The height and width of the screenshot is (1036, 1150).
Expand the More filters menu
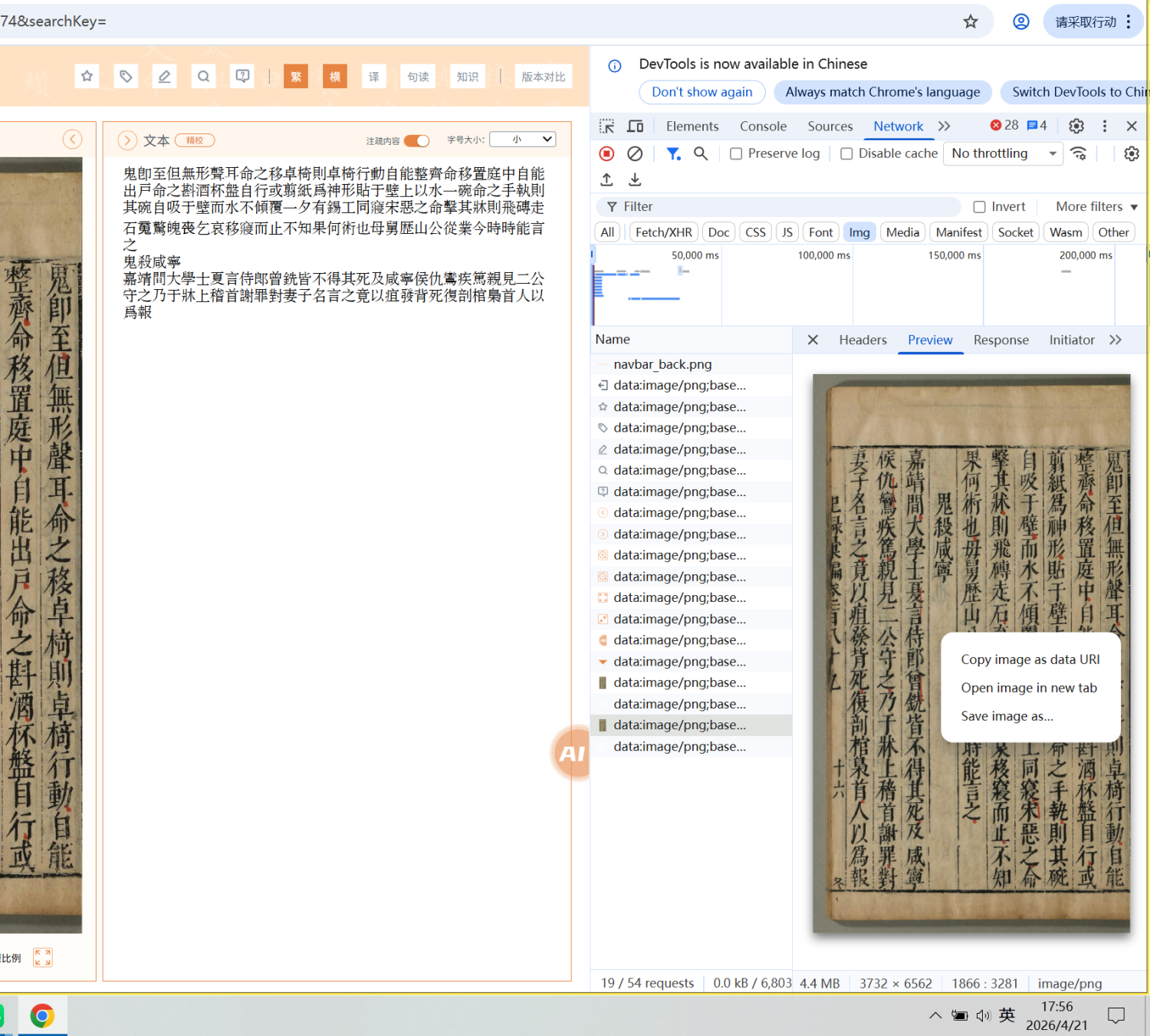click(x=1096, y=206)
